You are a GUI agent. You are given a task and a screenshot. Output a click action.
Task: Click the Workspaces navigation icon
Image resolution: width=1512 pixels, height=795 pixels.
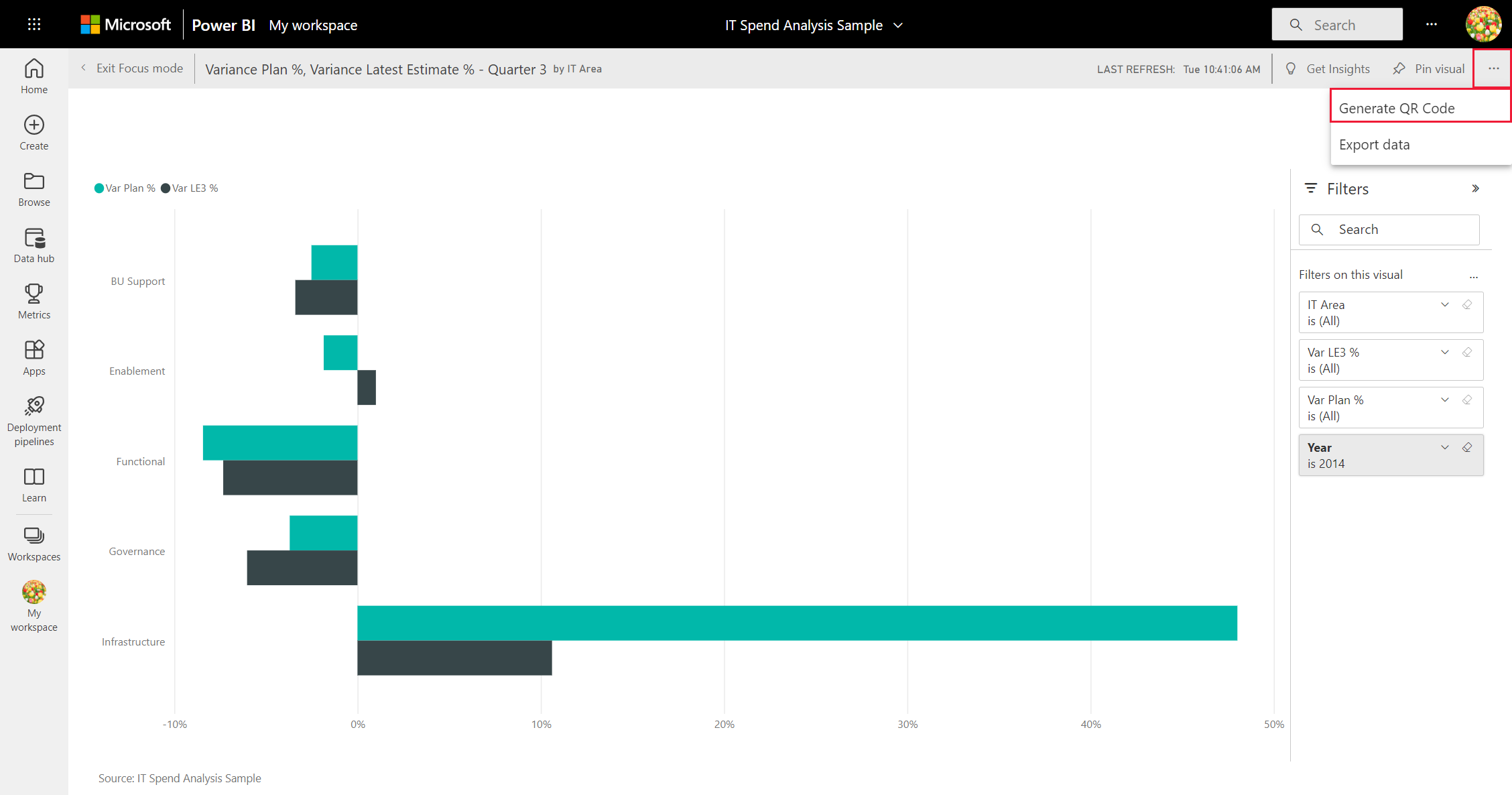coord(34,535)
